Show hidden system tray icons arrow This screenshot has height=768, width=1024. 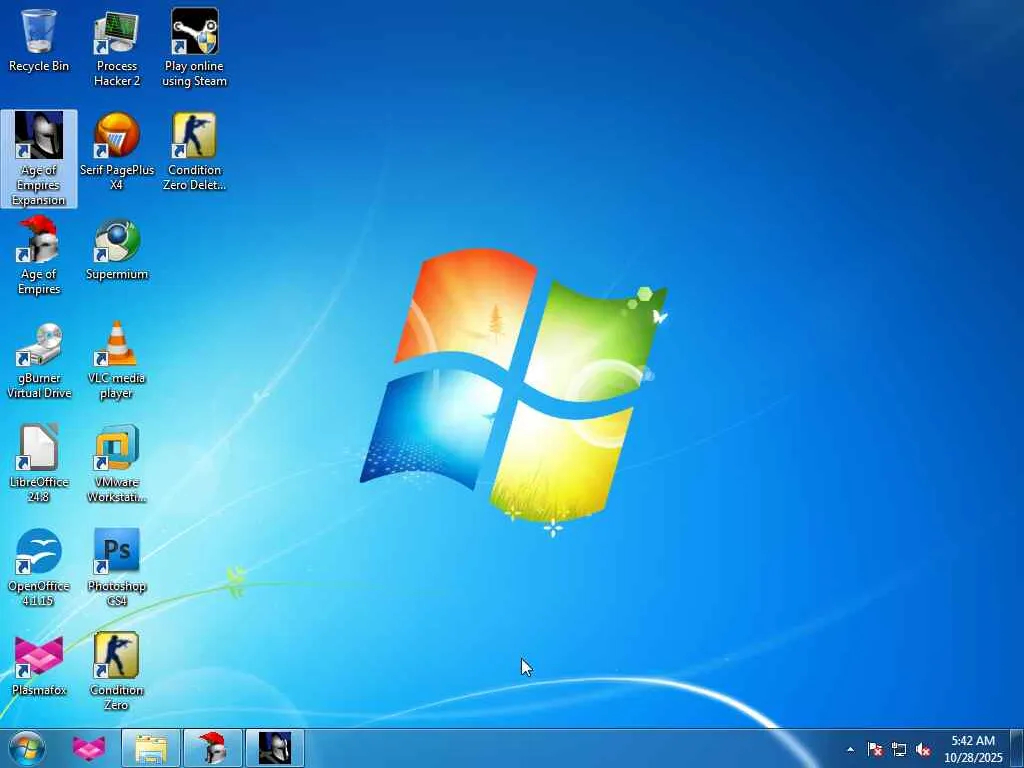(850, 749)
